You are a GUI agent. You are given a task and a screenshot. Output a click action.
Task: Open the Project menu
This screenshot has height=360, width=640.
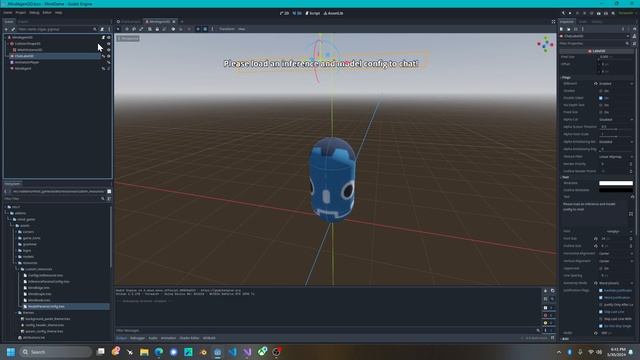click(x=20, y=13)
